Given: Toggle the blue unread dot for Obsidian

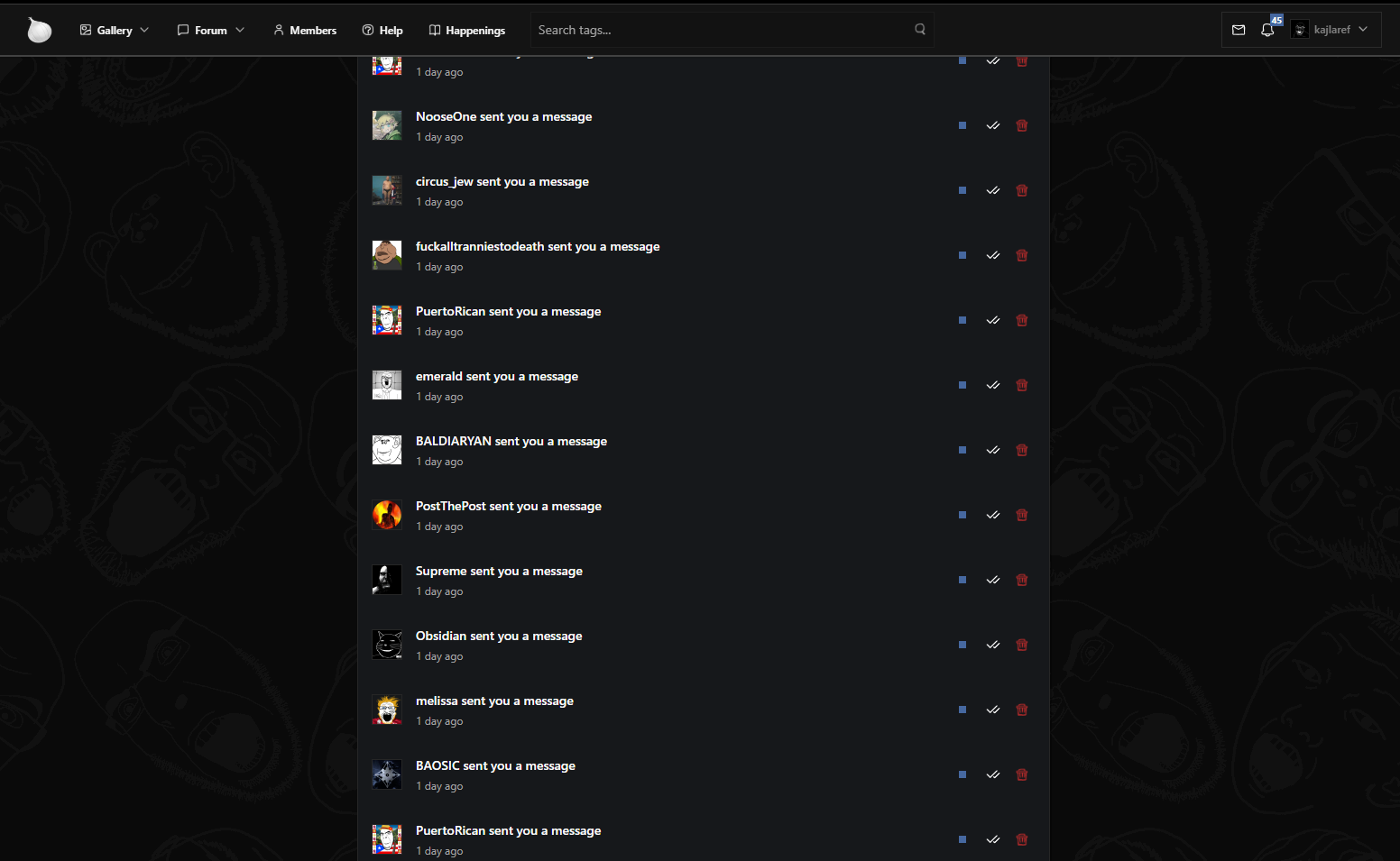Looking at the screenshot, I should click(x=962, y=645).
